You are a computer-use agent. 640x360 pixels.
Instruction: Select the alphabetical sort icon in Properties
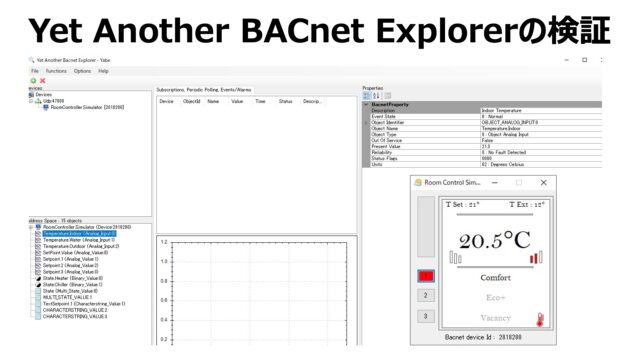point(376,96)
